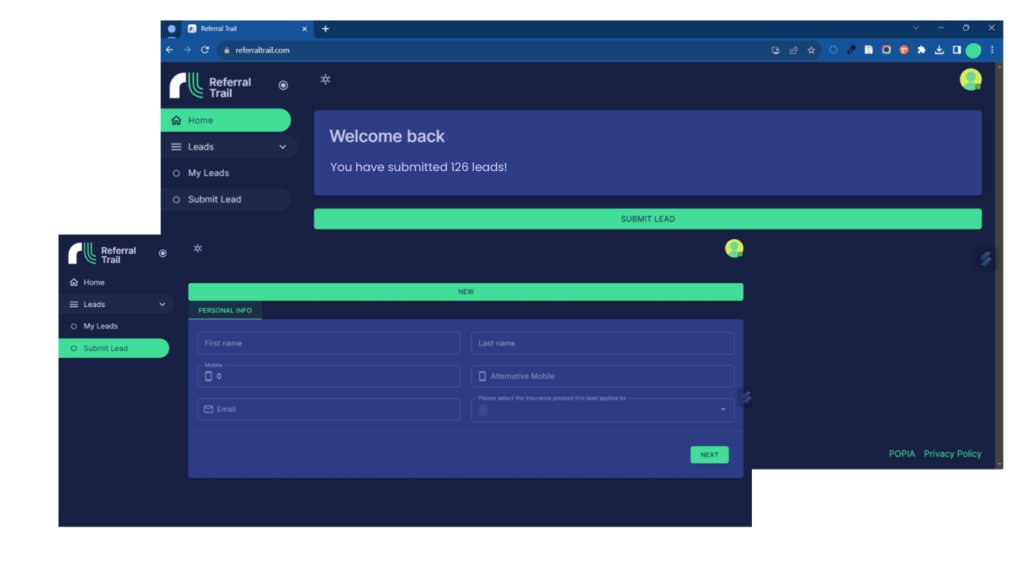
Task: Click the user avatar in the top right
Action: [x=971, y=79]
